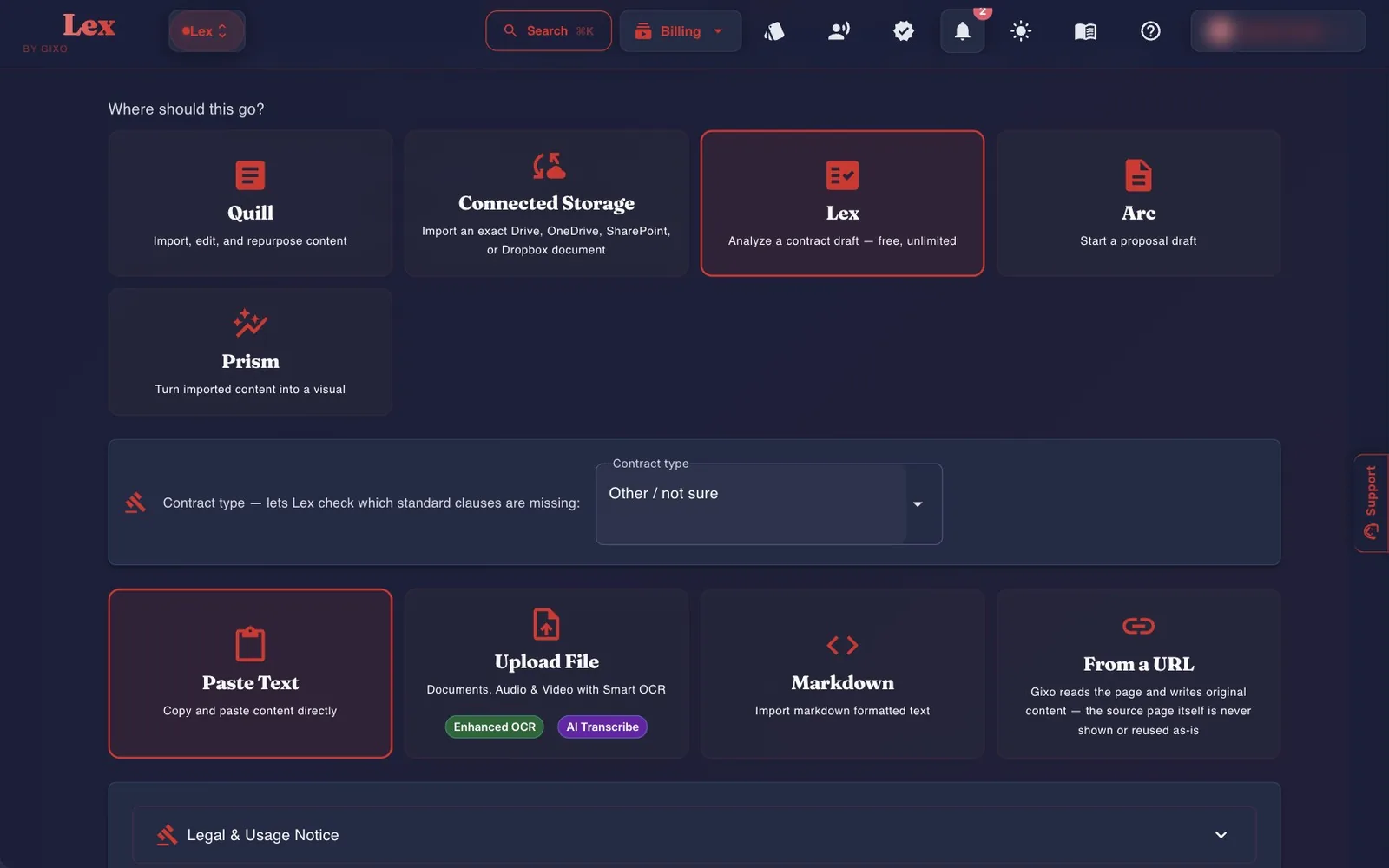
Task: Choose the Paste Text input method
Action: point(250,674)
